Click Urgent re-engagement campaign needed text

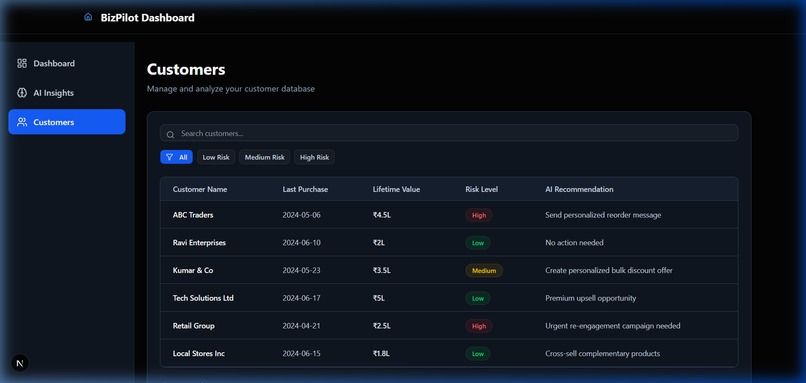(613, 326)
